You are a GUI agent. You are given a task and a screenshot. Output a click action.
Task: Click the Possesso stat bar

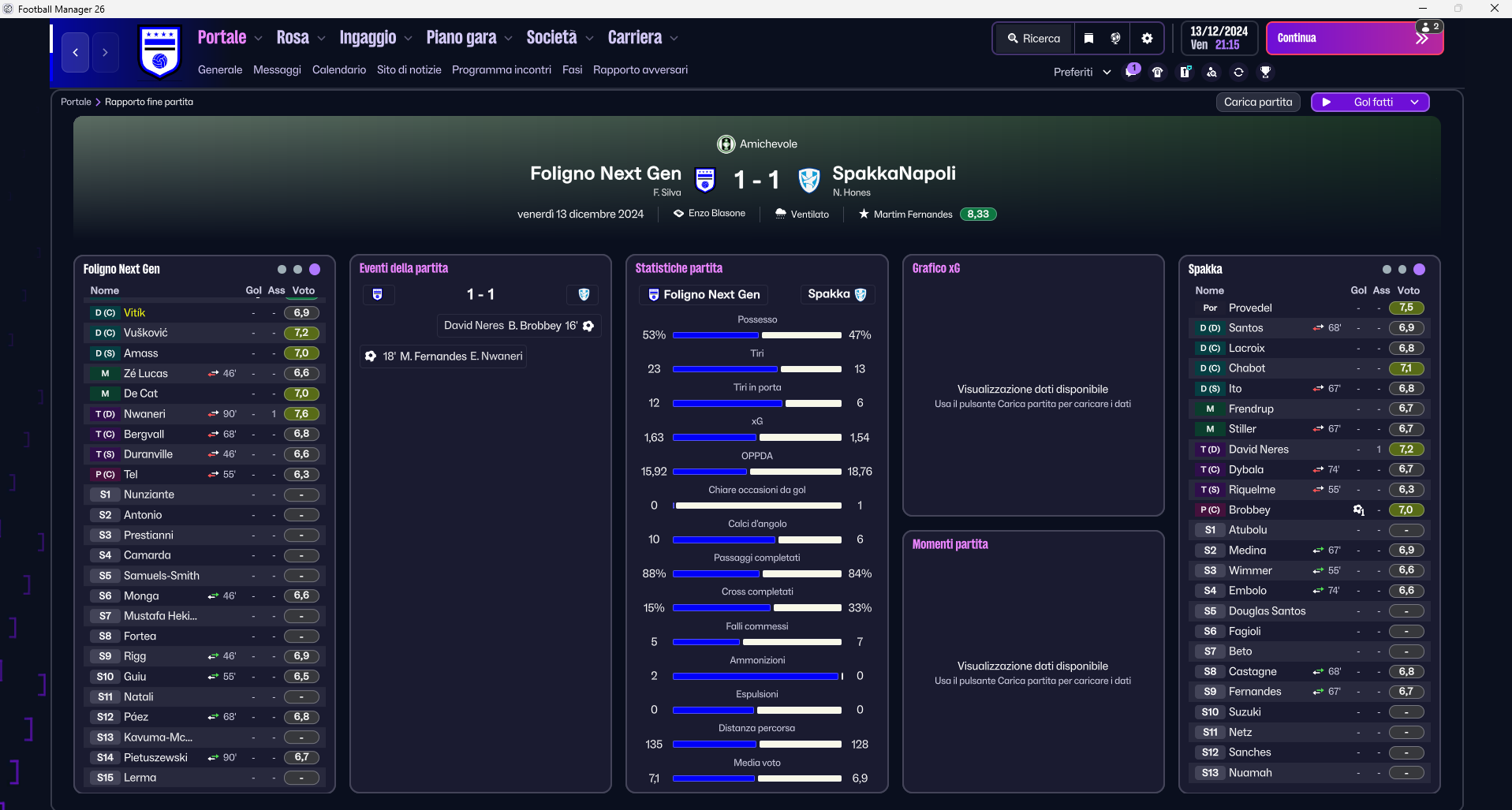pos(757,335)
